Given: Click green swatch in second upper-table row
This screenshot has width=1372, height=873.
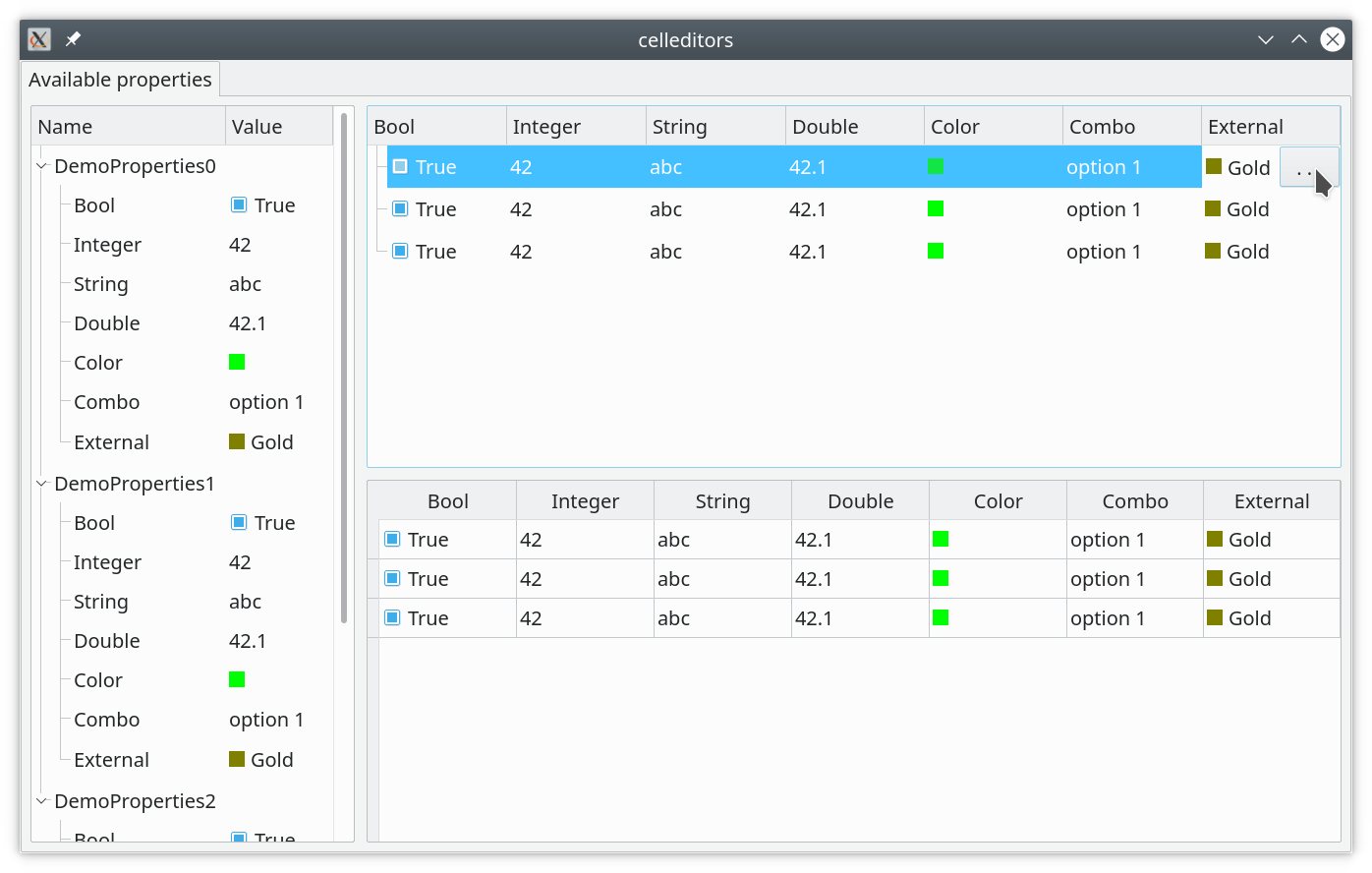Looking at the screenshot, I should [x=936, y=208].
